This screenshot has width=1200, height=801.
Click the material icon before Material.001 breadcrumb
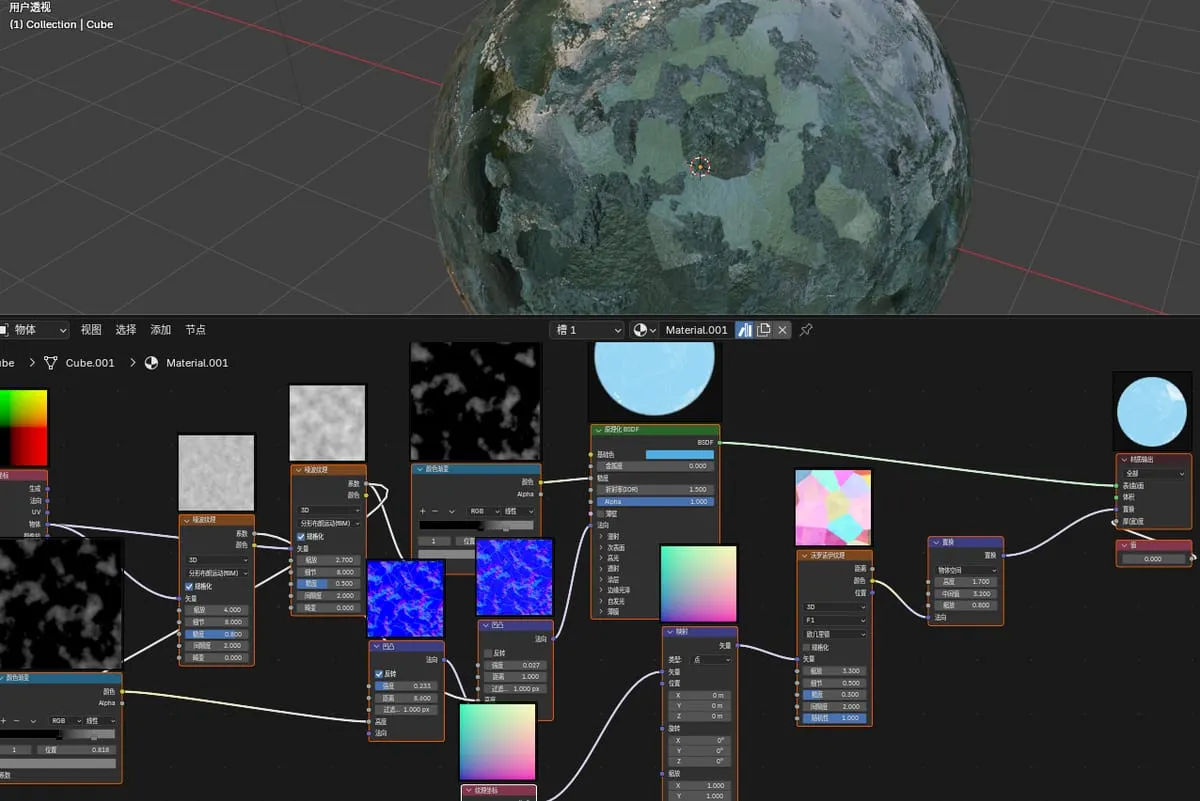[x=152, y=363]
